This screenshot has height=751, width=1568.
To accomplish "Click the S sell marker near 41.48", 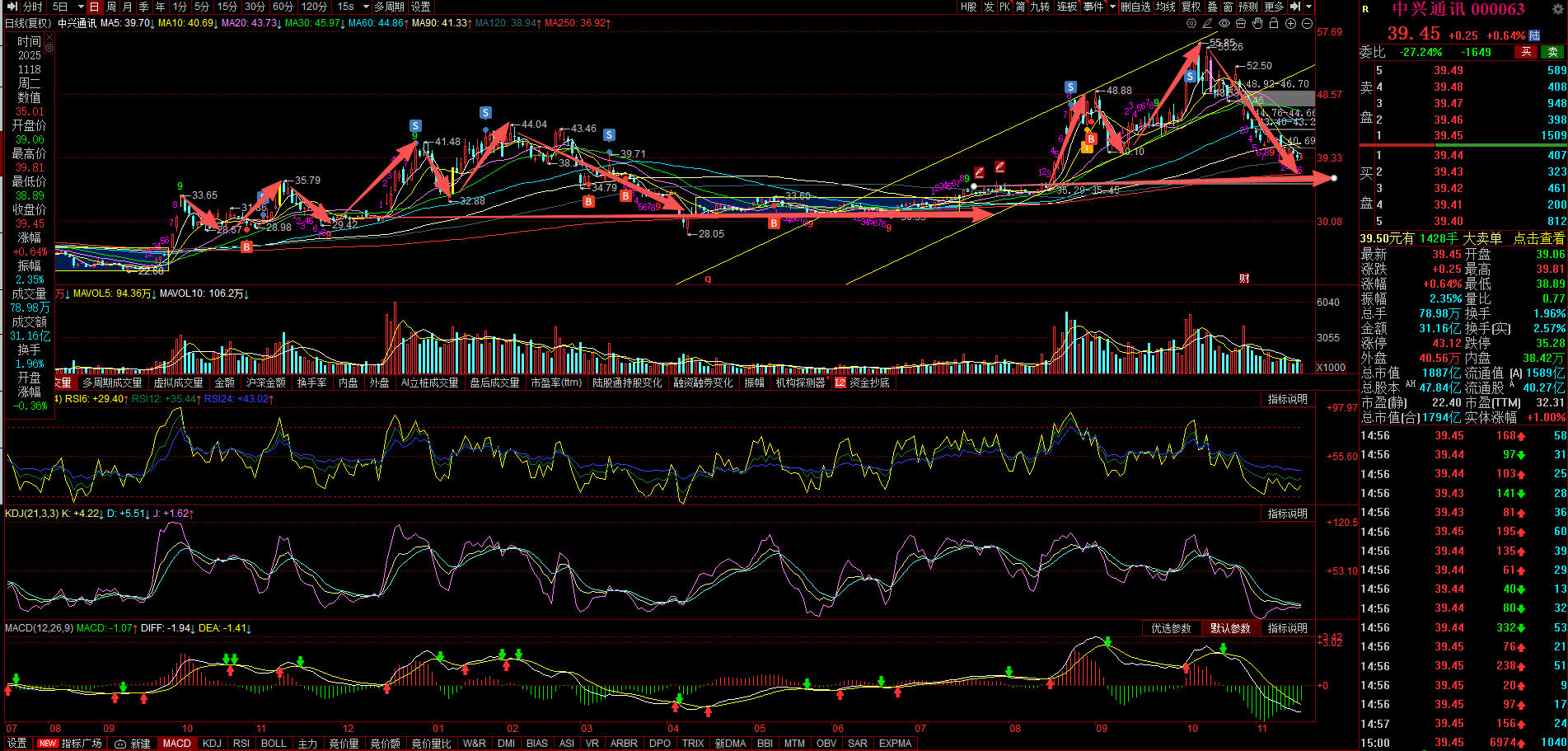I will click(x=415, y=125).
